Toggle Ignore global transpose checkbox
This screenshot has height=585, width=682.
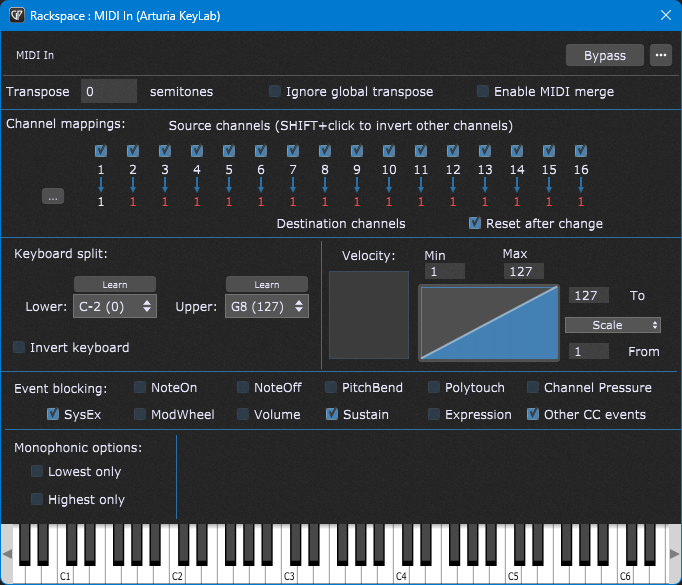coord(274,91)
